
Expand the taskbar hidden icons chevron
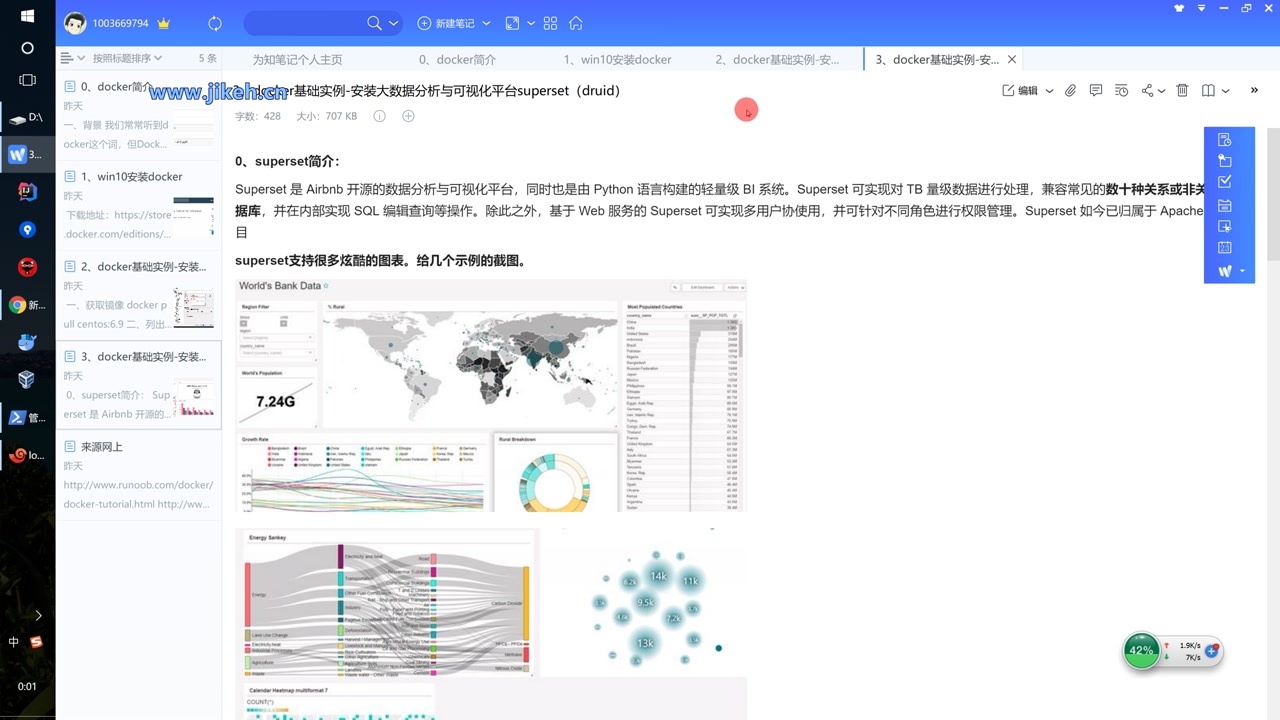point(38,615)
